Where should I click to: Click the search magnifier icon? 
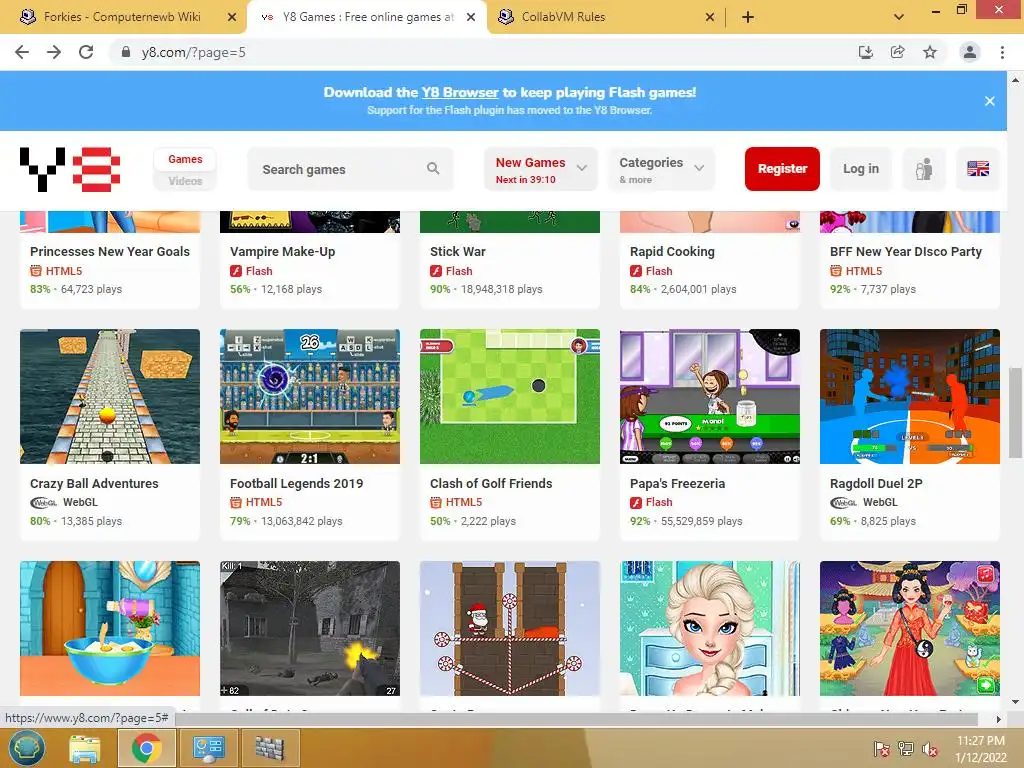click(433, 168)
